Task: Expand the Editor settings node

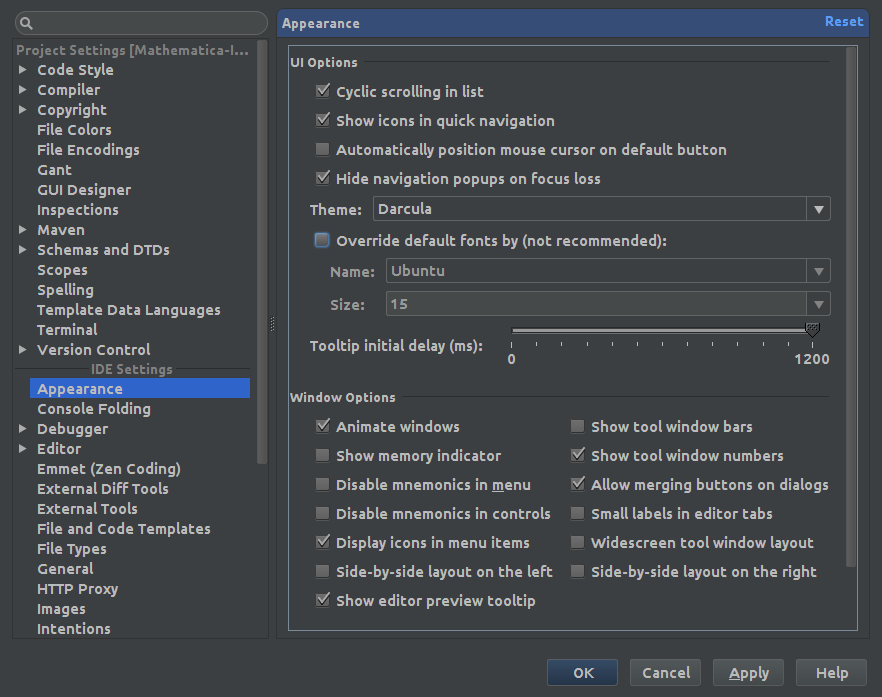Action: point(22,448)
